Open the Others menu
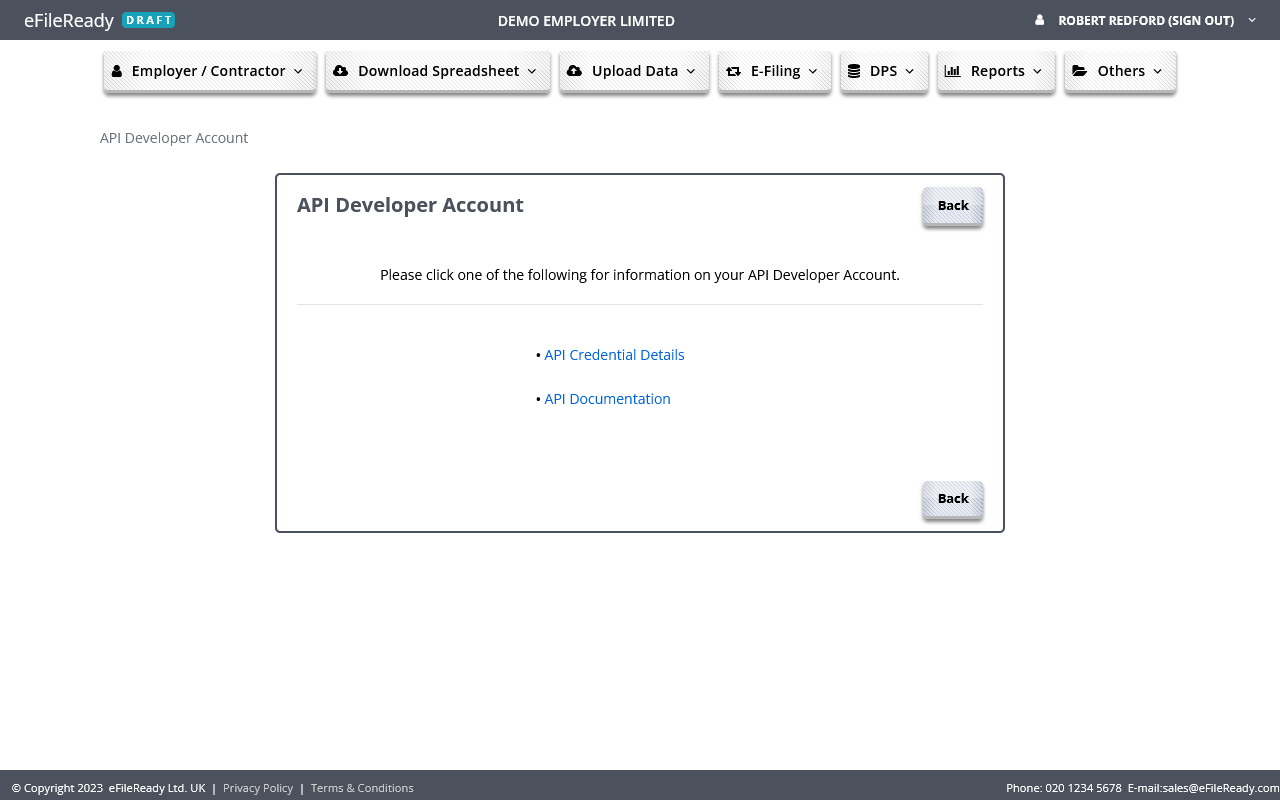Image resolution: width=1280 pixels, height=800 pixels. click(1120, 71)
